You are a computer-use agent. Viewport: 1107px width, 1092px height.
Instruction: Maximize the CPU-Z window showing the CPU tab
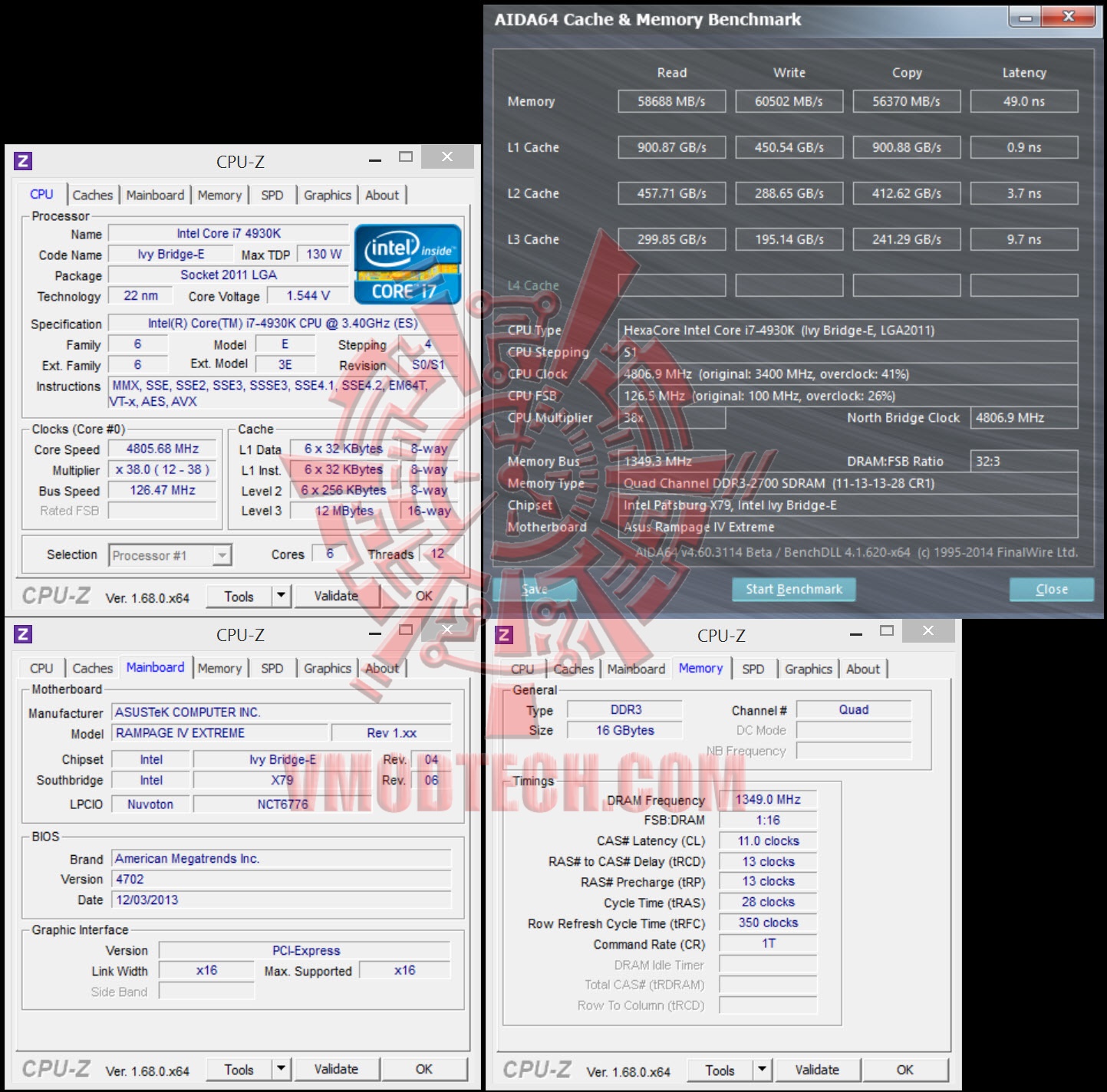click(406, 157)
